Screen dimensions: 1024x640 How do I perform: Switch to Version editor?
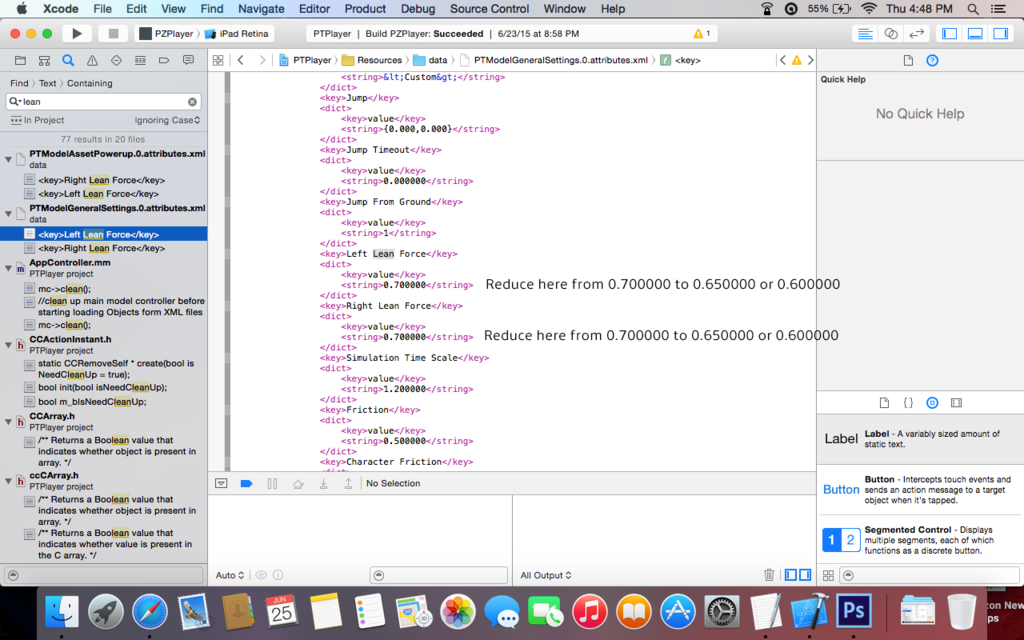[x=916, y=33]
